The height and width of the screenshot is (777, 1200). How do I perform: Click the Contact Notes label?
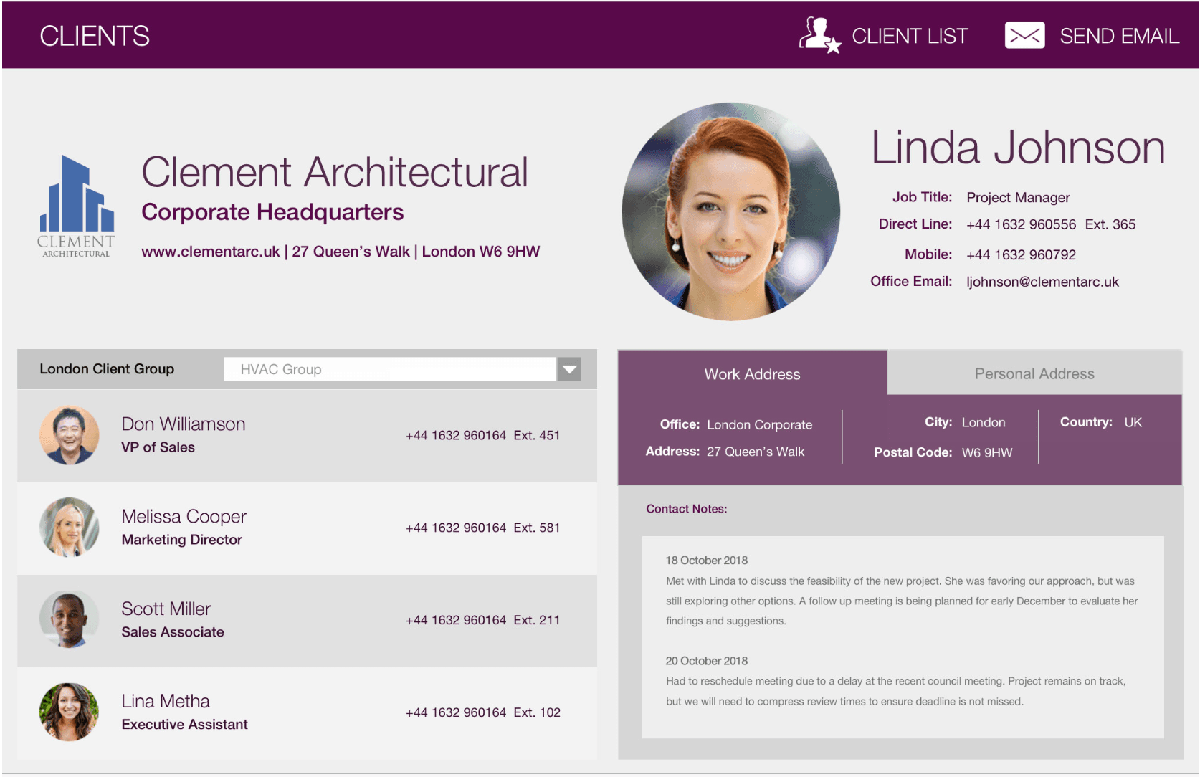(686, 509)
